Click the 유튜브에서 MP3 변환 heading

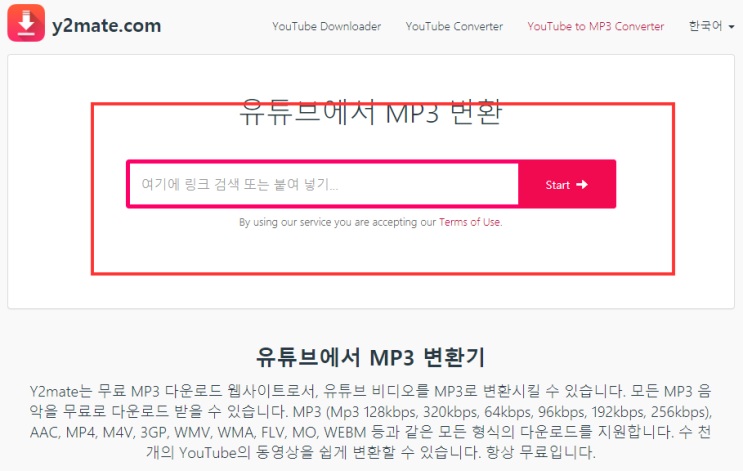pos(371,113)
